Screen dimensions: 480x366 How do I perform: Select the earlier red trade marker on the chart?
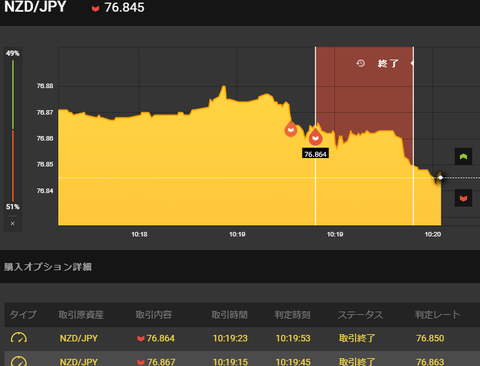(291, 129)
